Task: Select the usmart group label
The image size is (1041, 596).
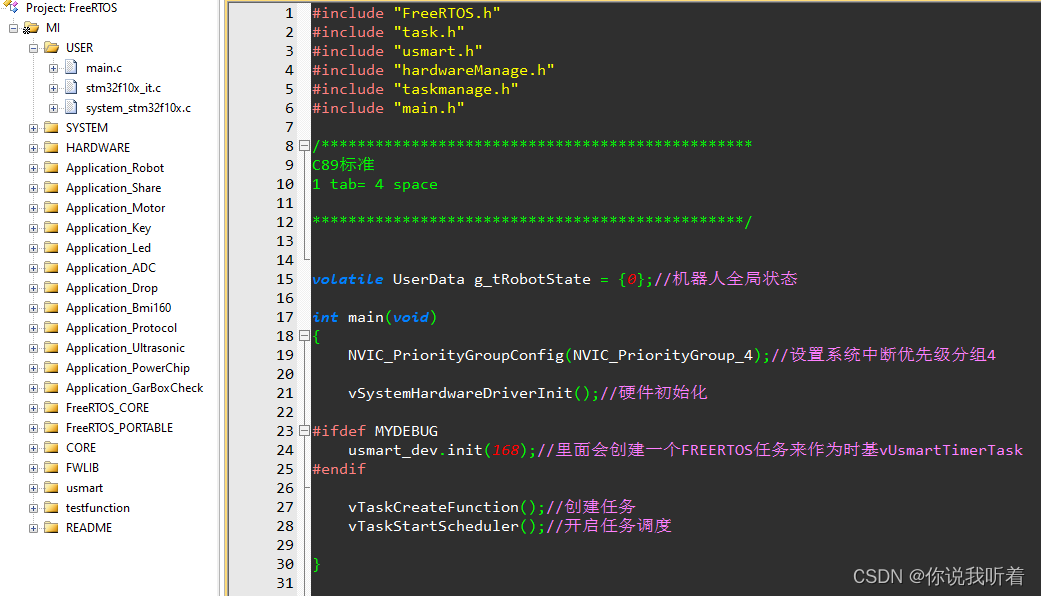Action: 84,488
